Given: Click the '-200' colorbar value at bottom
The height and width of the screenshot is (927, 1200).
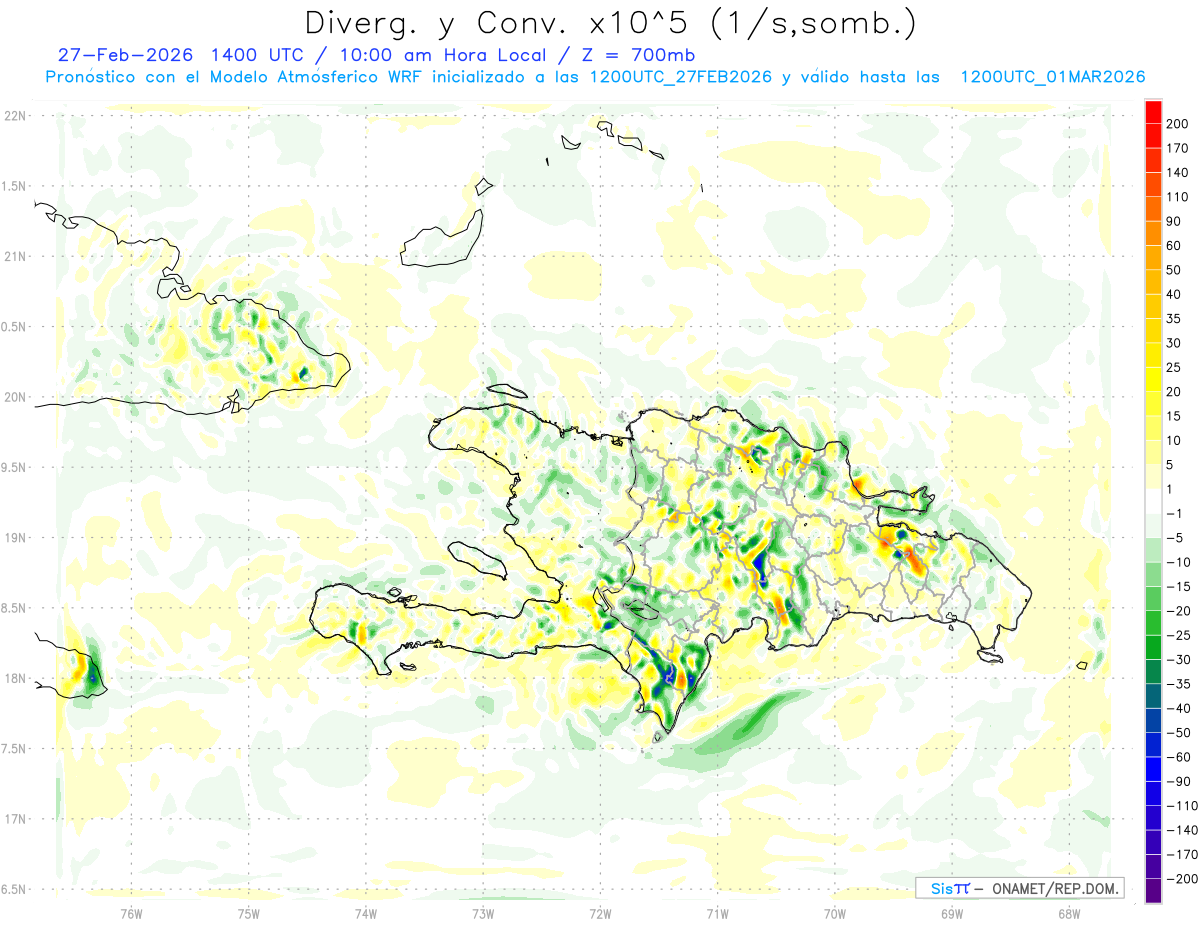Looking at the screenshot, I should [1182, 878].
